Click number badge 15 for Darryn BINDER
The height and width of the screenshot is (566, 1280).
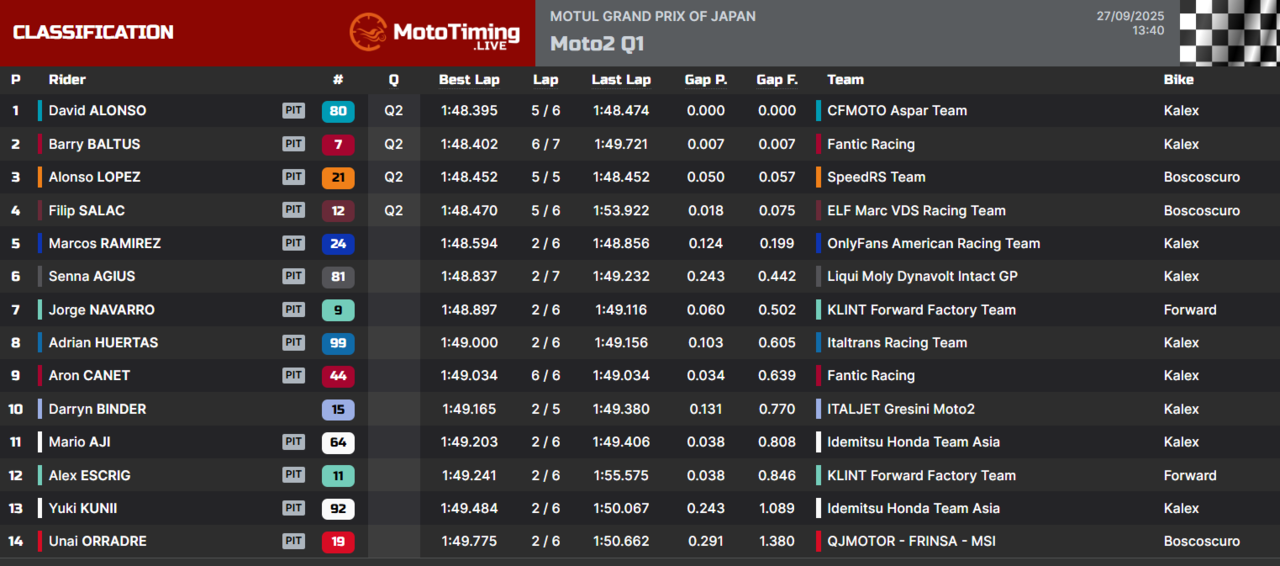tap(338, 409)
